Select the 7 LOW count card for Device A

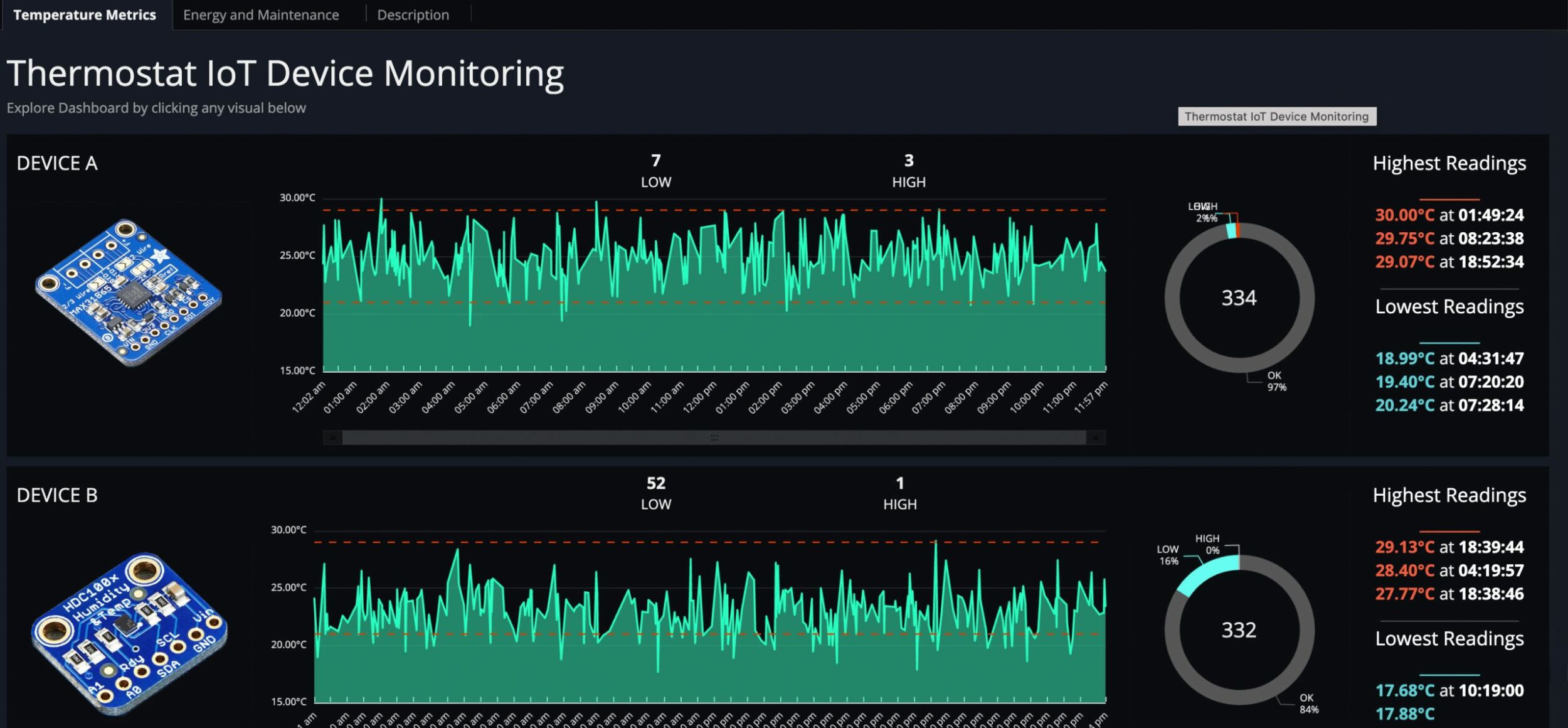pos(656,169)
